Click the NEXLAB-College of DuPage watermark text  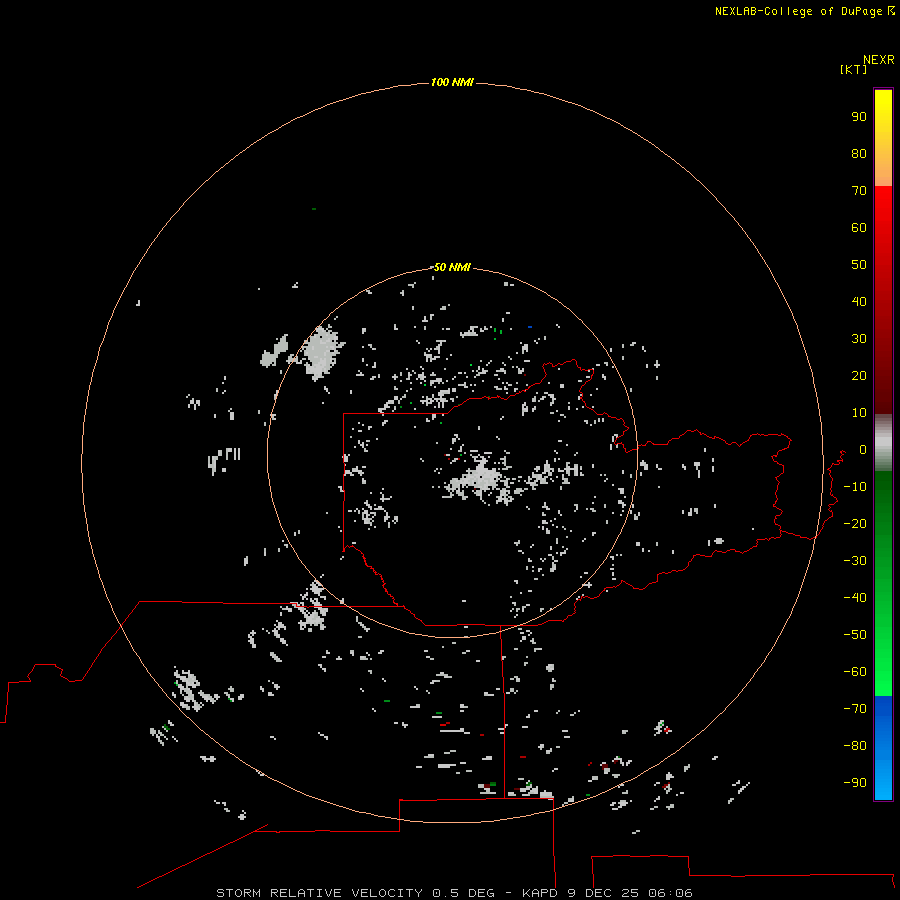[804, 11]
